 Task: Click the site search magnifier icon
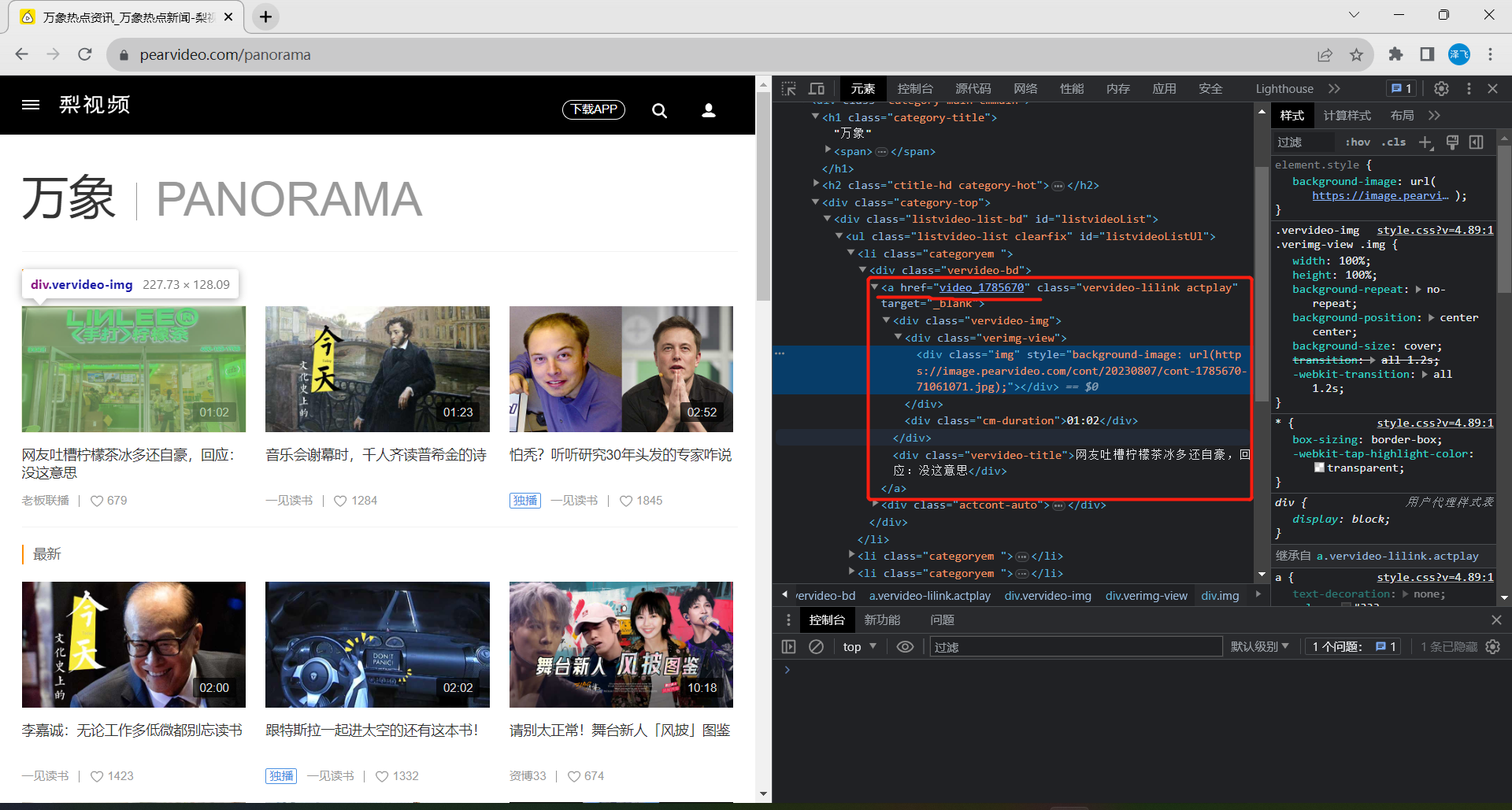(x=659, y=111)
